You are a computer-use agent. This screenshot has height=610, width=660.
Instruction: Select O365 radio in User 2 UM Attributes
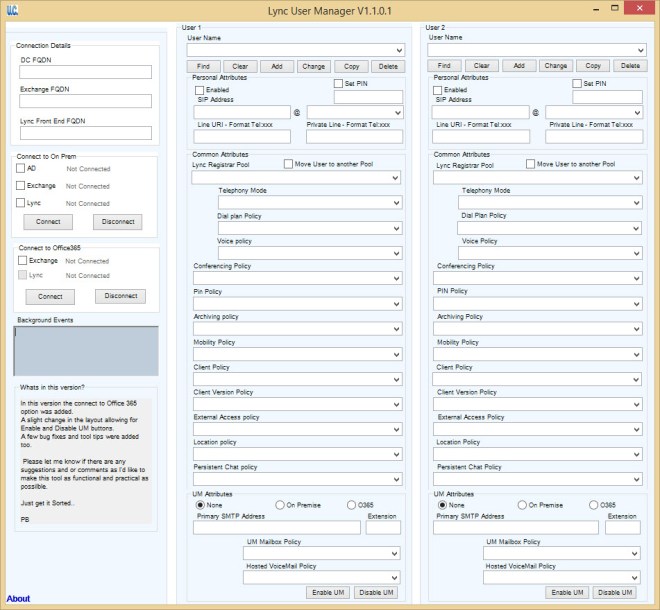(x=594, y=505)
